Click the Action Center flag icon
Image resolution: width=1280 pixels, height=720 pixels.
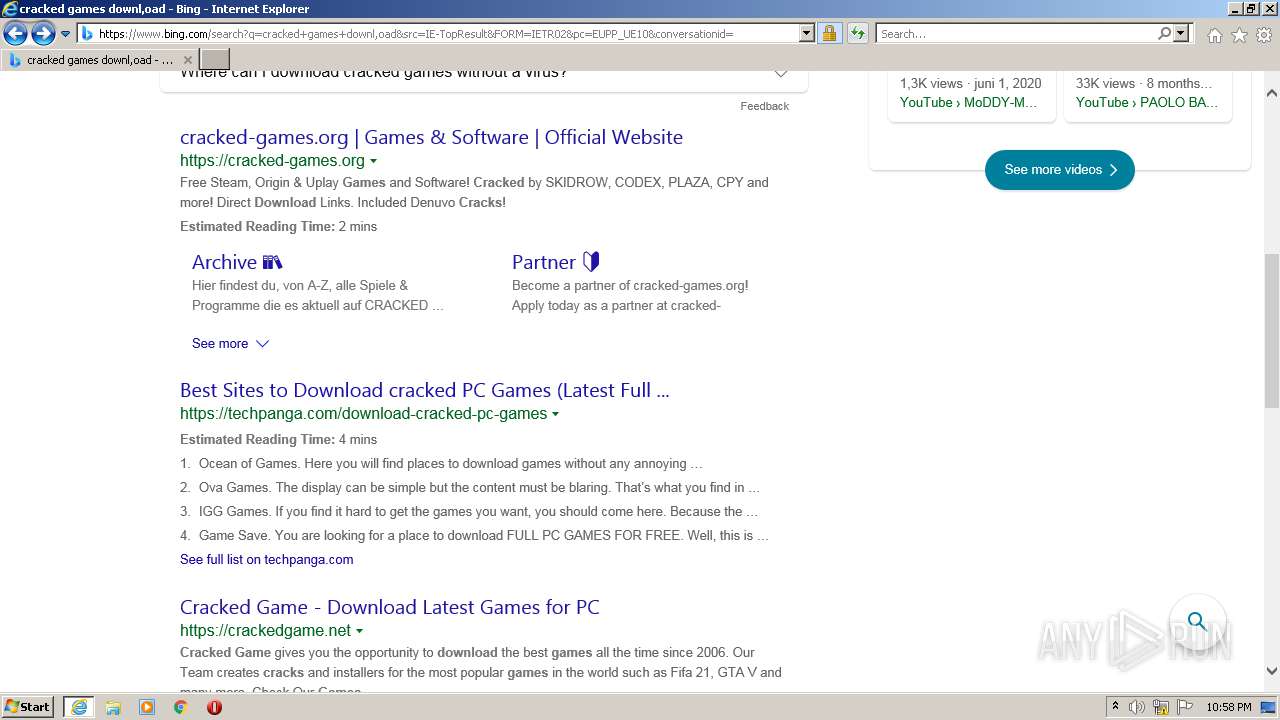point(1185,707)
